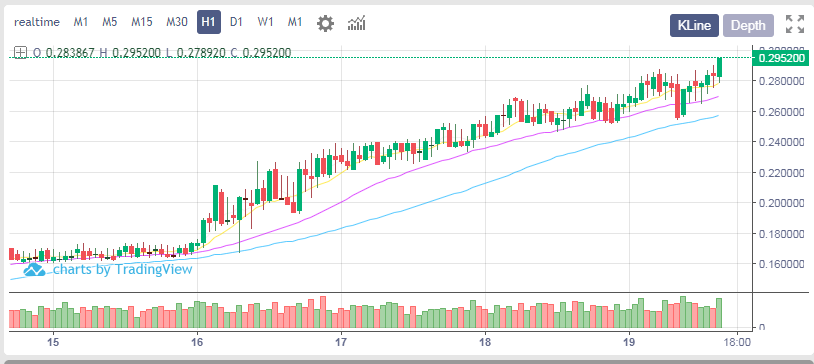Collapse the OHLC legend box icon

coord(20,52)
